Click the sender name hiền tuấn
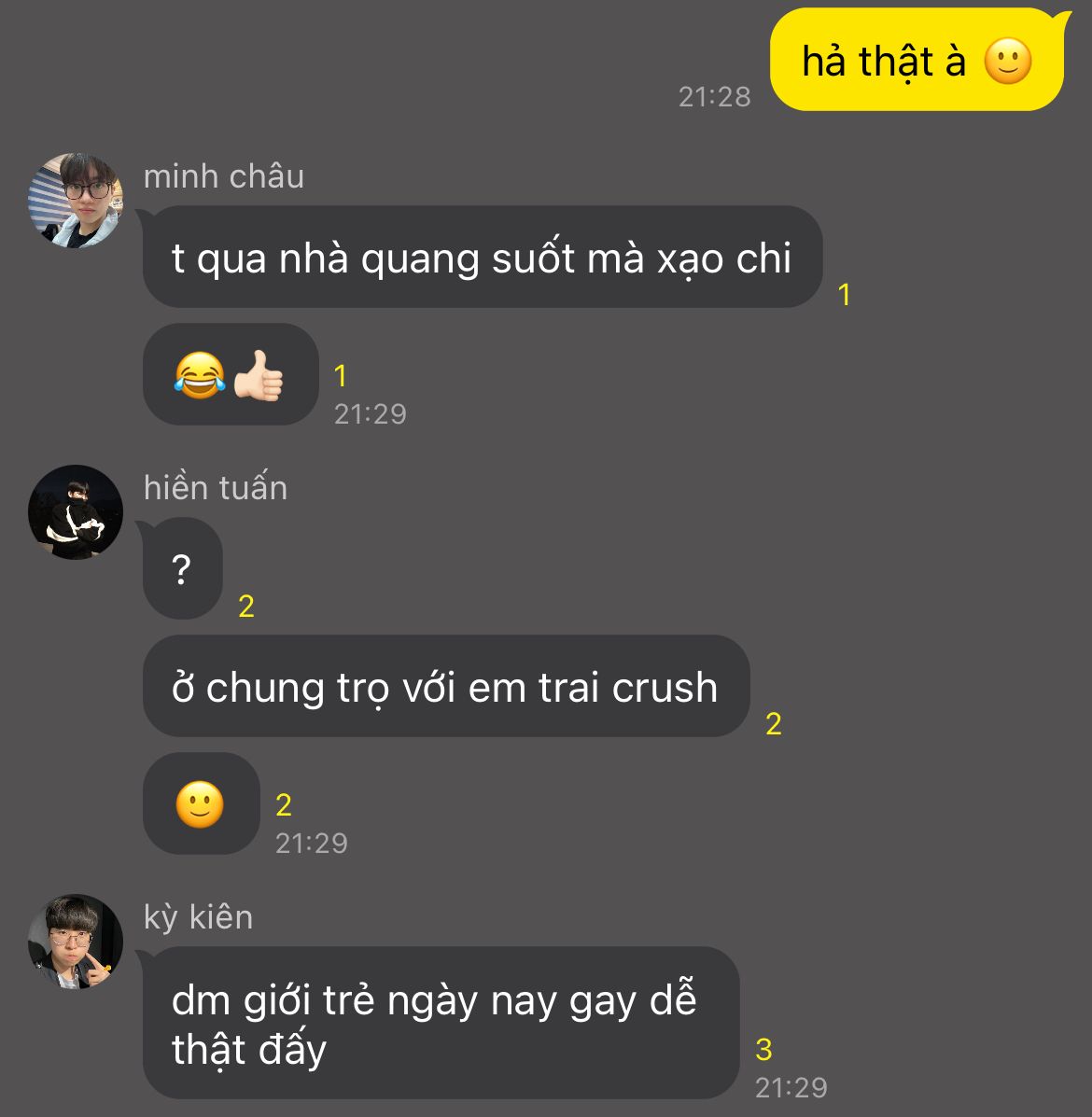The image size is (1092, 1117). pos(215,488)
